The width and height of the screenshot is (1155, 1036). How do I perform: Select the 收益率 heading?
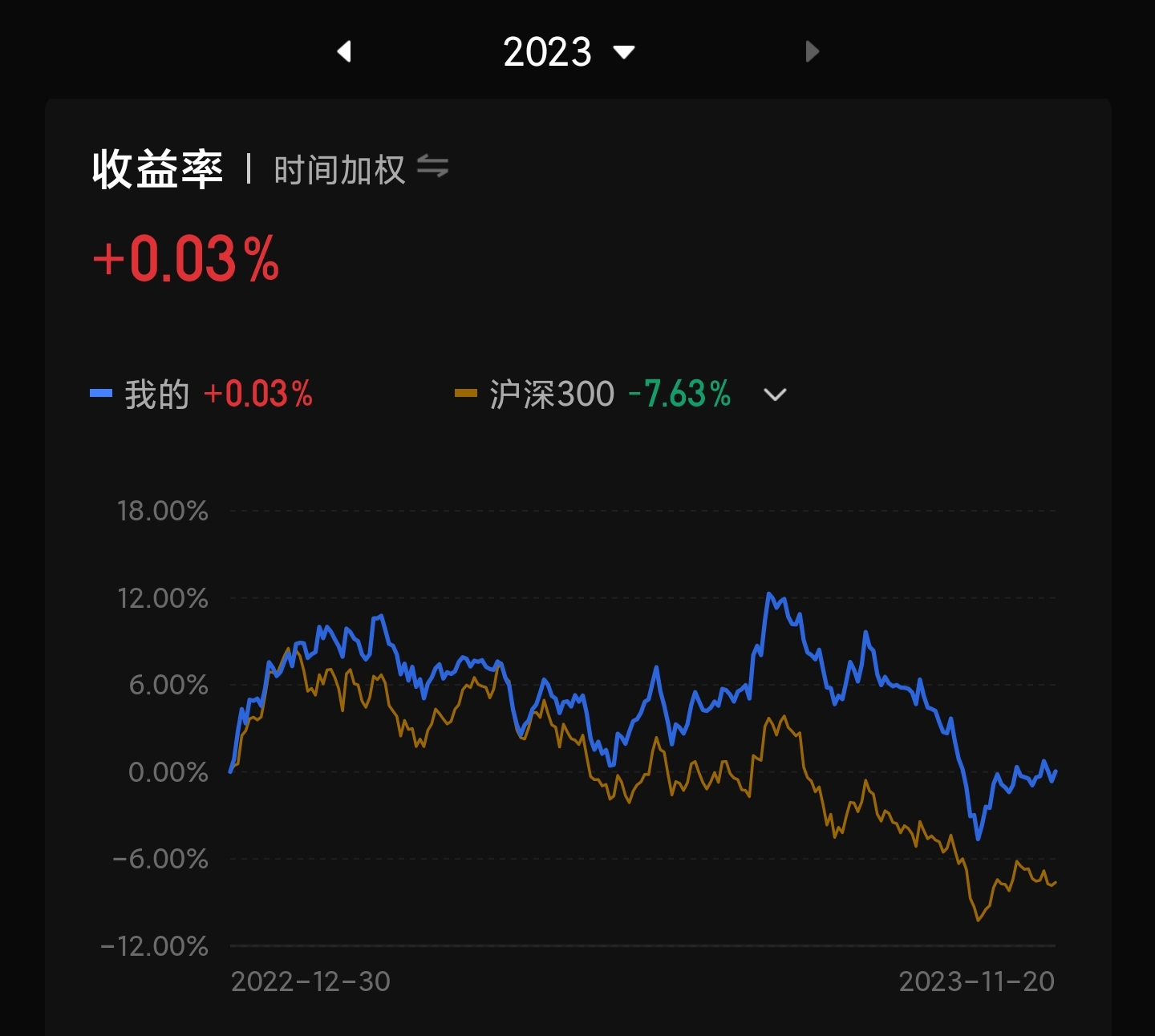click(x=157, y=169)
